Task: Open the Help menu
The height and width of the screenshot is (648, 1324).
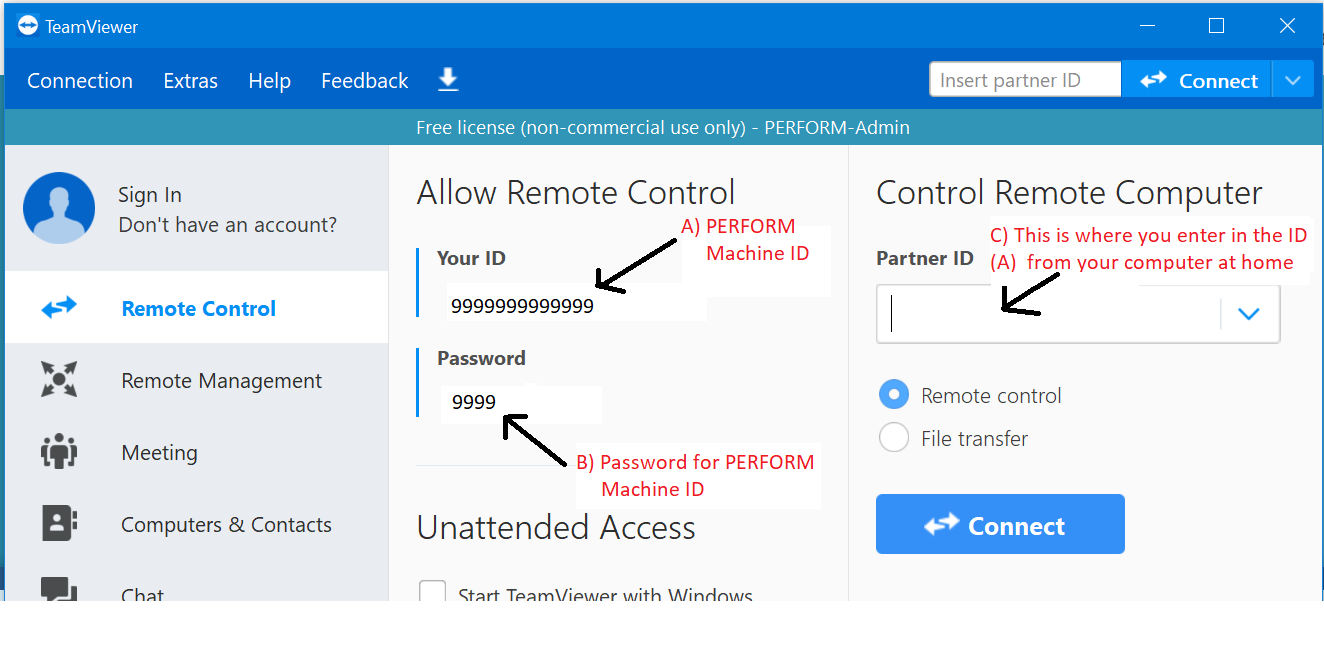Action: (269, 81)
